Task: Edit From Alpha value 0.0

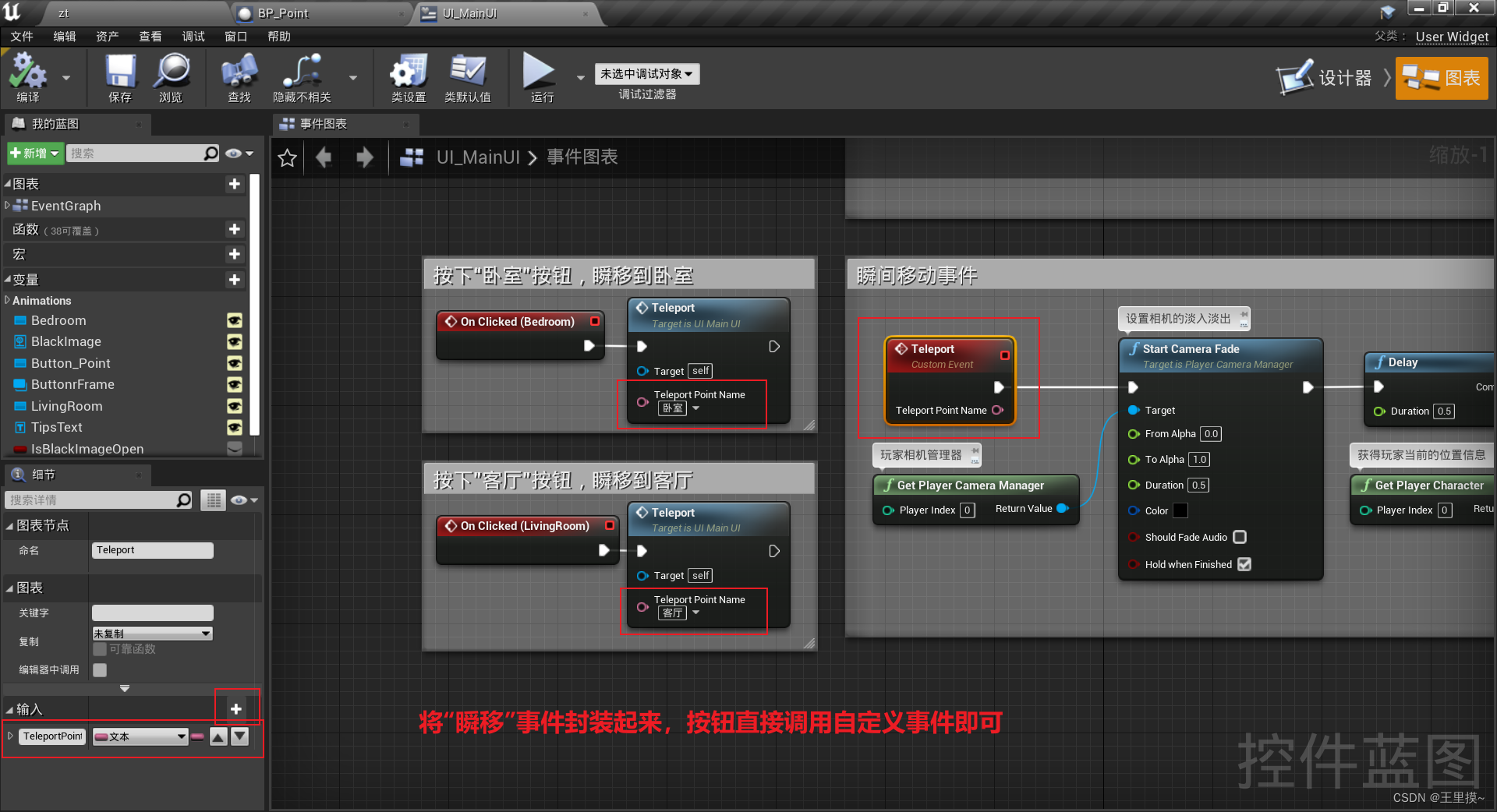Action: tap(1211, 434)
